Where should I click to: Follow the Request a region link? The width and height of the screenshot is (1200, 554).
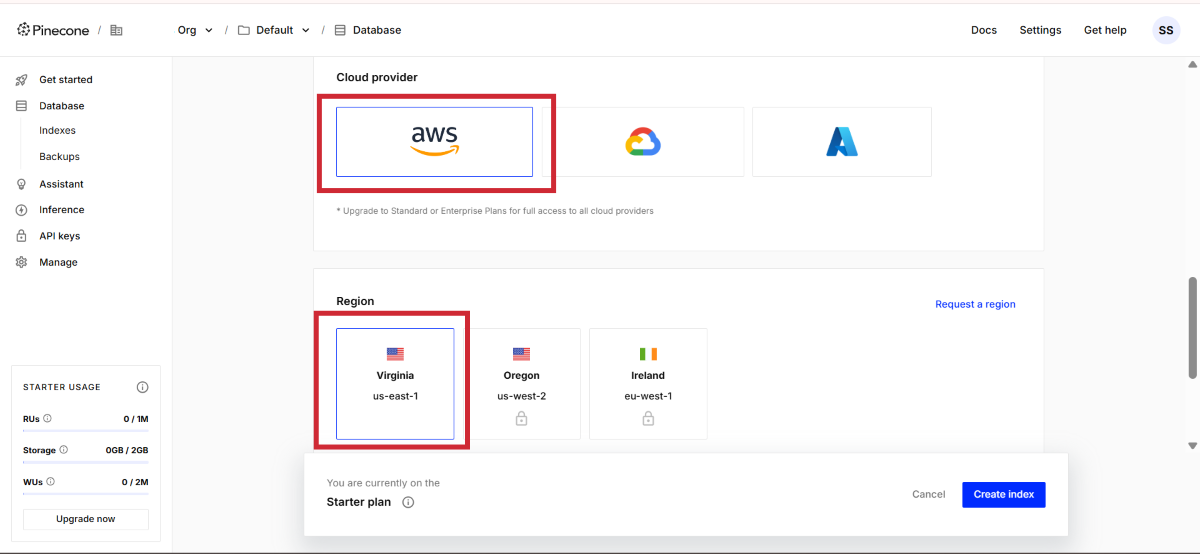tap(975, 304)
